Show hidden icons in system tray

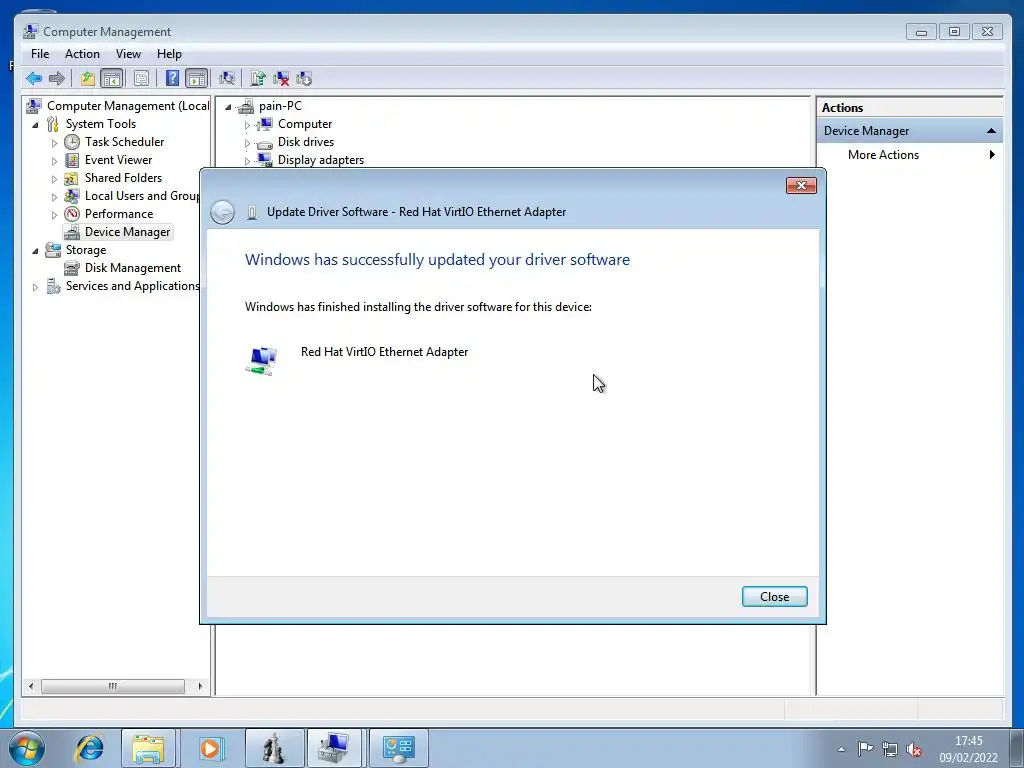[x=842, y=749]
